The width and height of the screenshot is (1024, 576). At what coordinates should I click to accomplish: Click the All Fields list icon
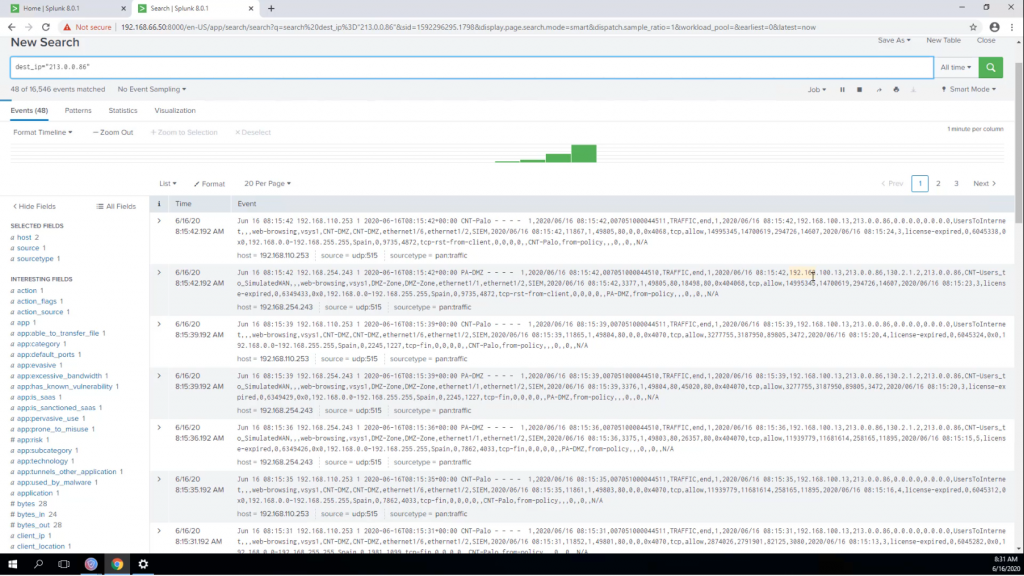pos(100,206)
